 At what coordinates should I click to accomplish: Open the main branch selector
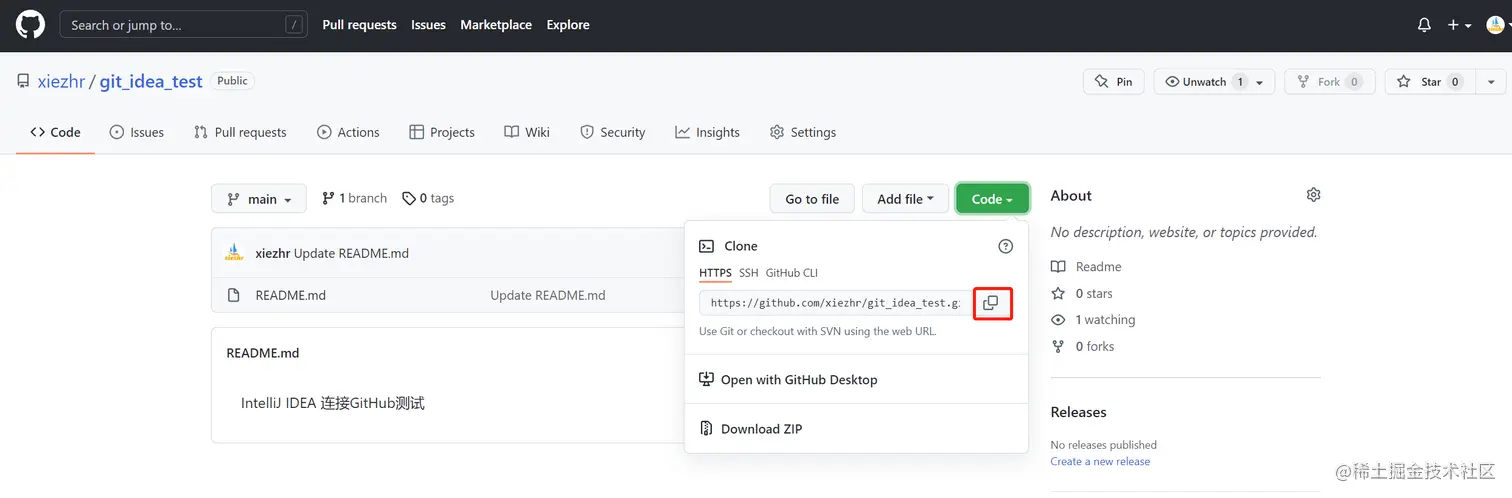pos(258,199)
